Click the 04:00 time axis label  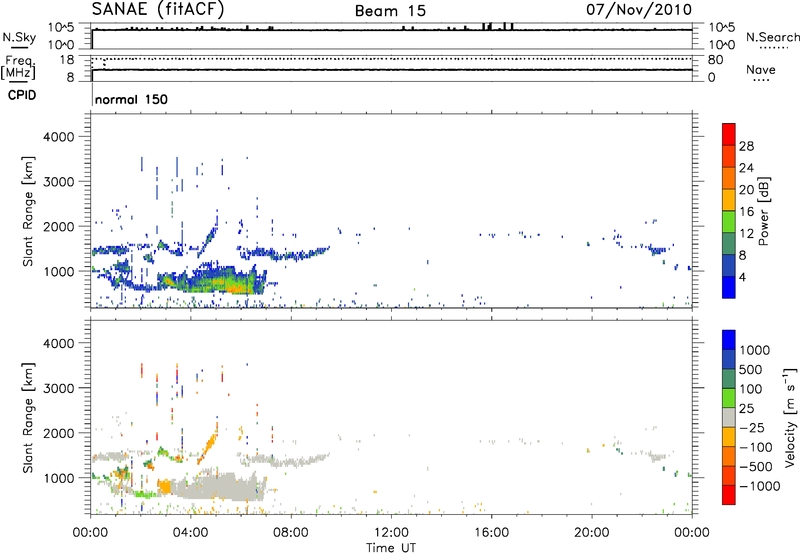[190, 533]
